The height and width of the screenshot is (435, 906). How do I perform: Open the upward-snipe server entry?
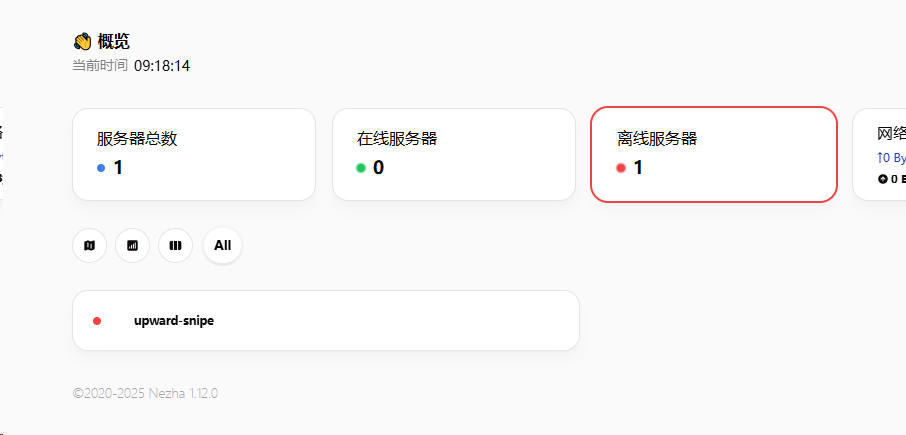click(x=326, y=321)
